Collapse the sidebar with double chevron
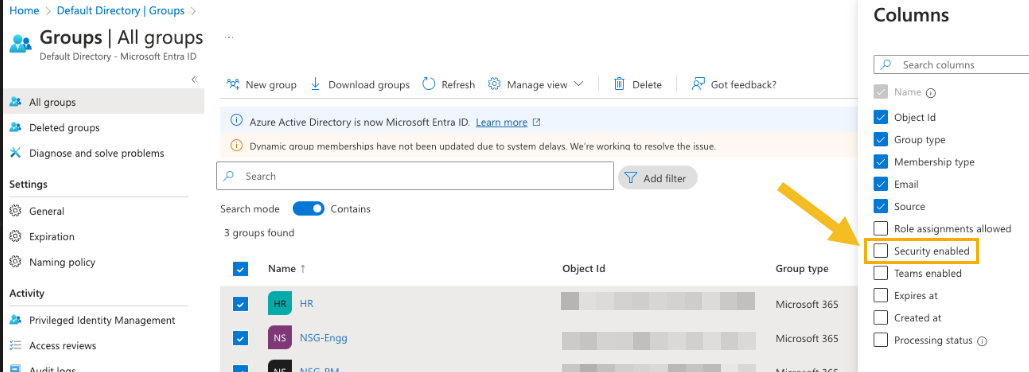This screenshot has width=1029, height=372. point(194,79)
